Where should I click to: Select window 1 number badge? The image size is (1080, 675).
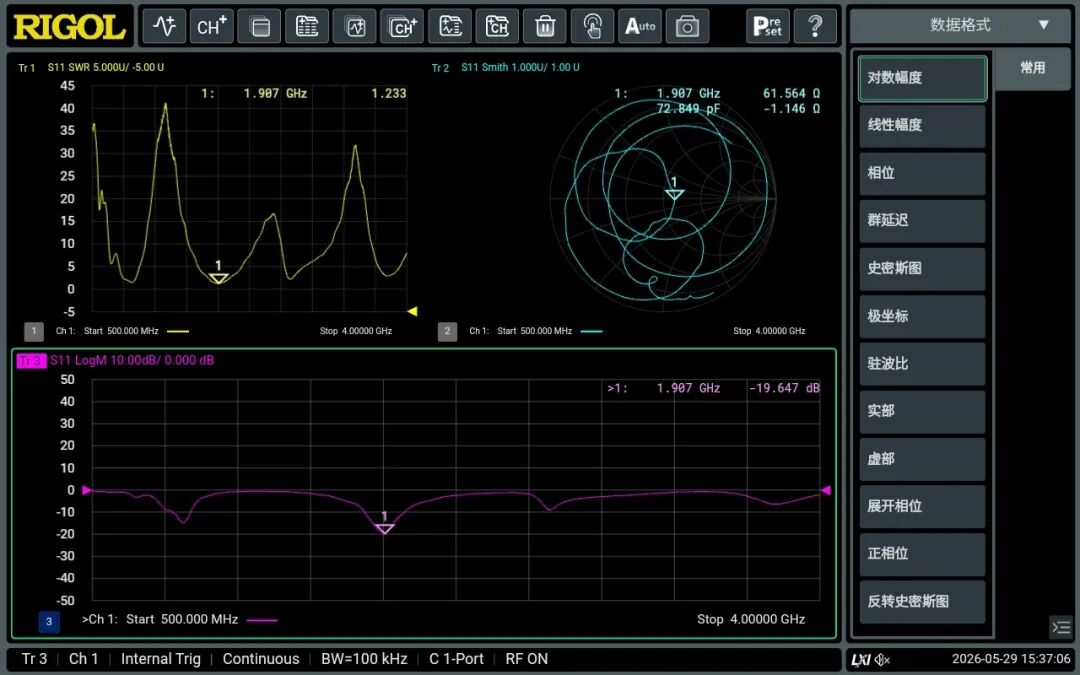pos(34,331)
